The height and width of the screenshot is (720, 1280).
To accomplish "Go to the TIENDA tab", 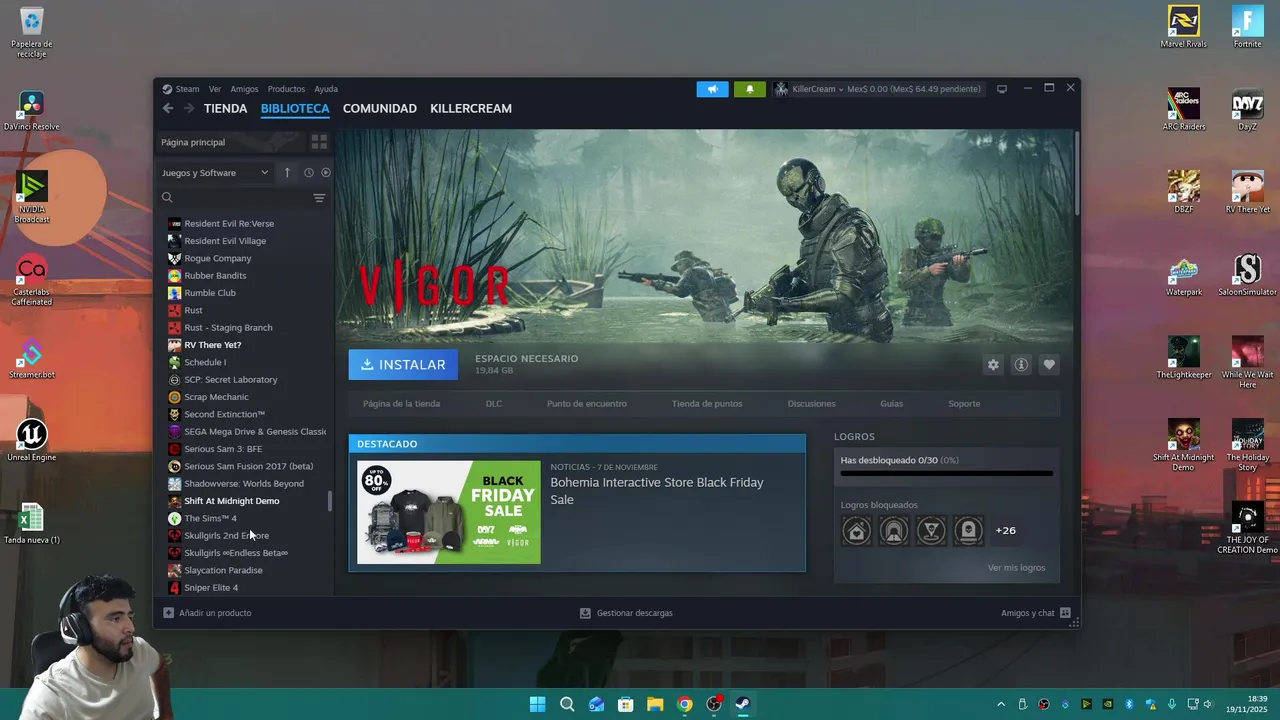I will point(225,108).
